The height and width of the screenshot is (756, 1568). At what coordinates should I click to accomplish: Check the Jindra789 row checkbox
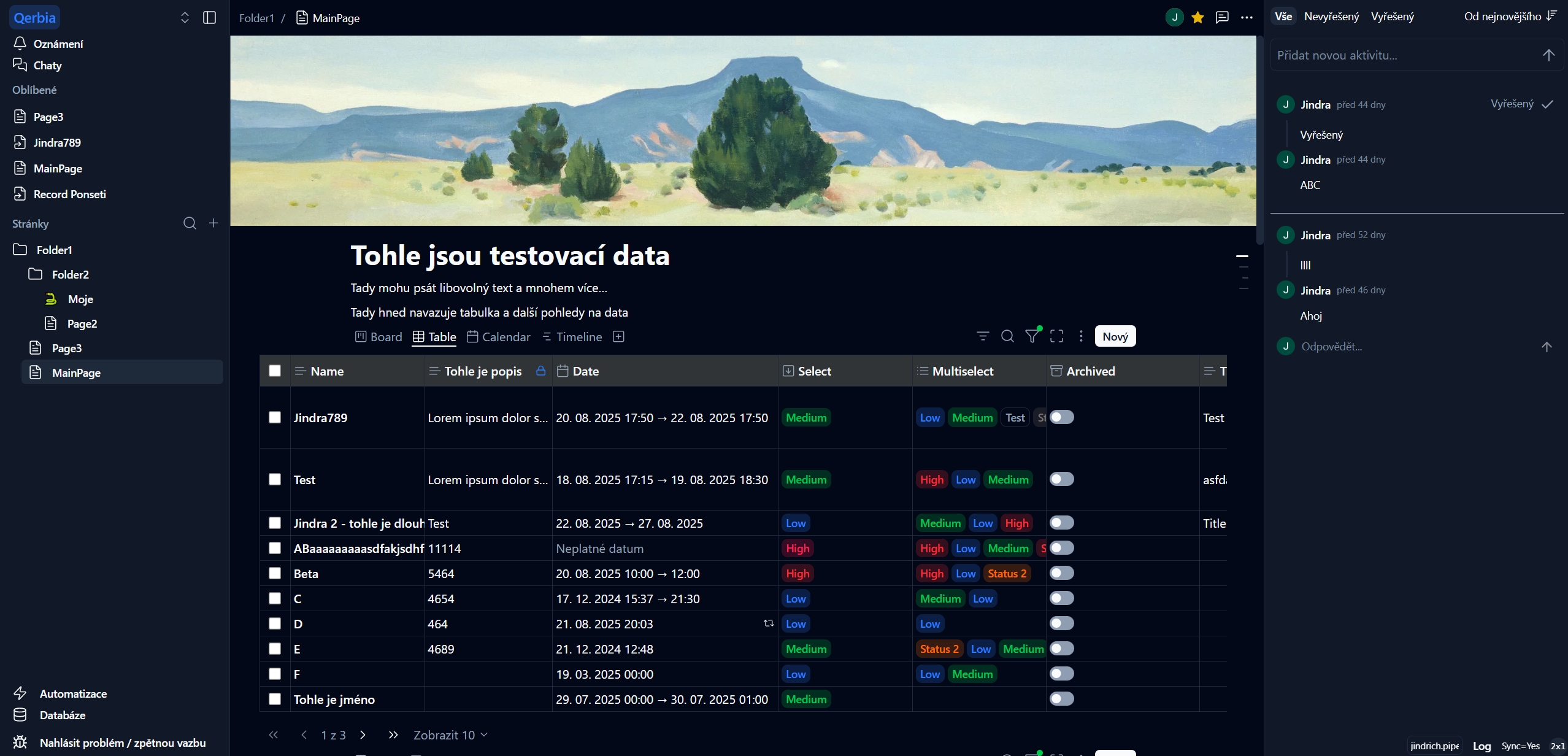click(275, 417)
